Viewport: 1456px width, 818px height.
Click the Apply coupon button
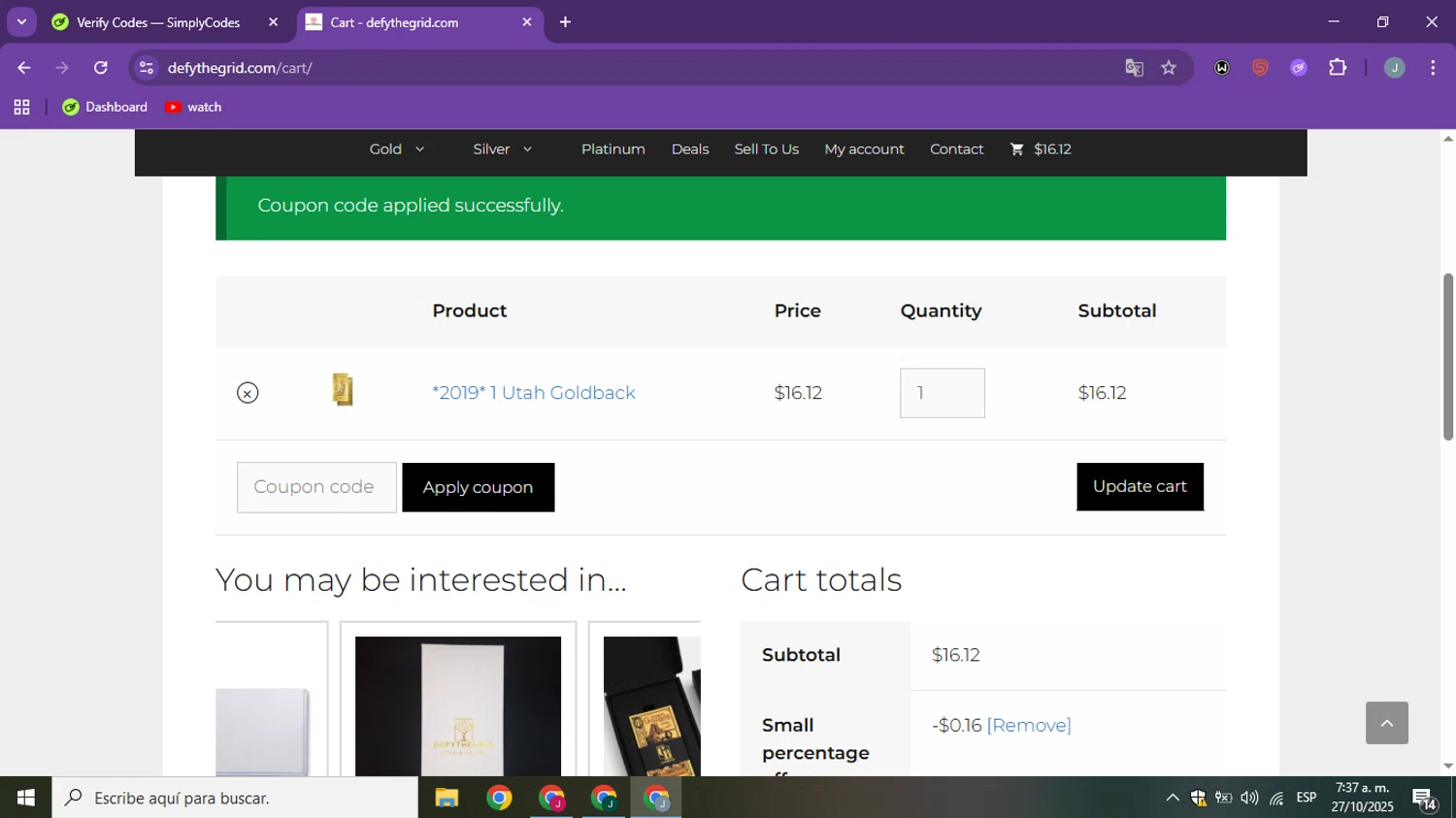[479, 487]
